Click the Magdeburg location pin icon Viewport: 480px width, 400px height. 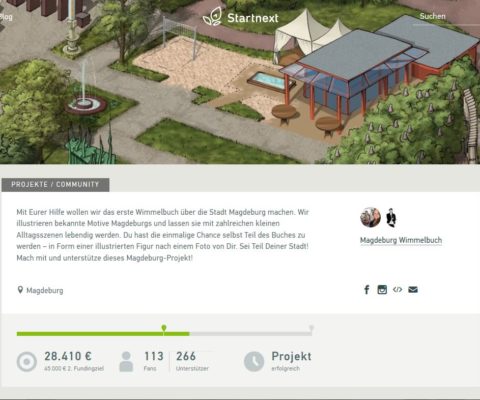pos(20,290)
